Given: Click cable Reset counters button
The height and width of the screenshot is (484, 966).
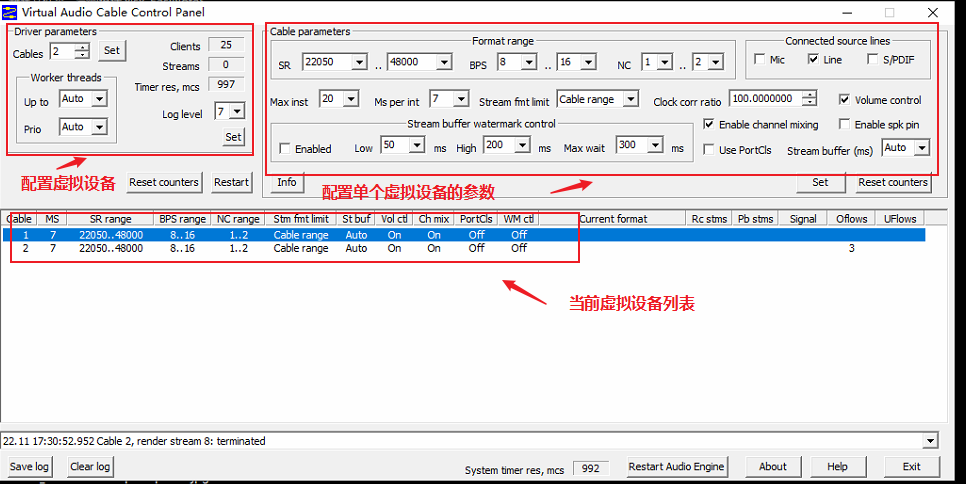Looking at the screenshot, I should (893, 182).
